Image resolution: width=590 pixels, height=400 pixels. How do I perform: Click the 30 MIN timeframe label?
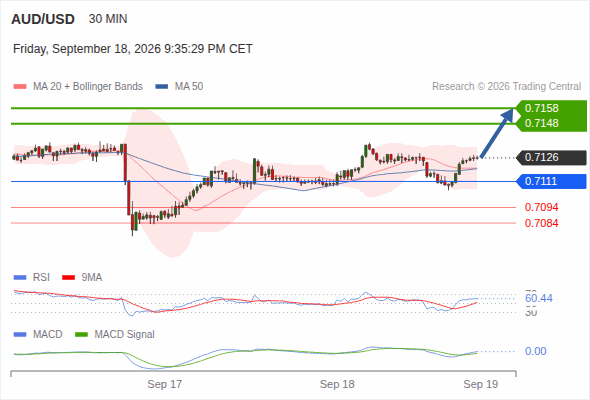[108, 19]
